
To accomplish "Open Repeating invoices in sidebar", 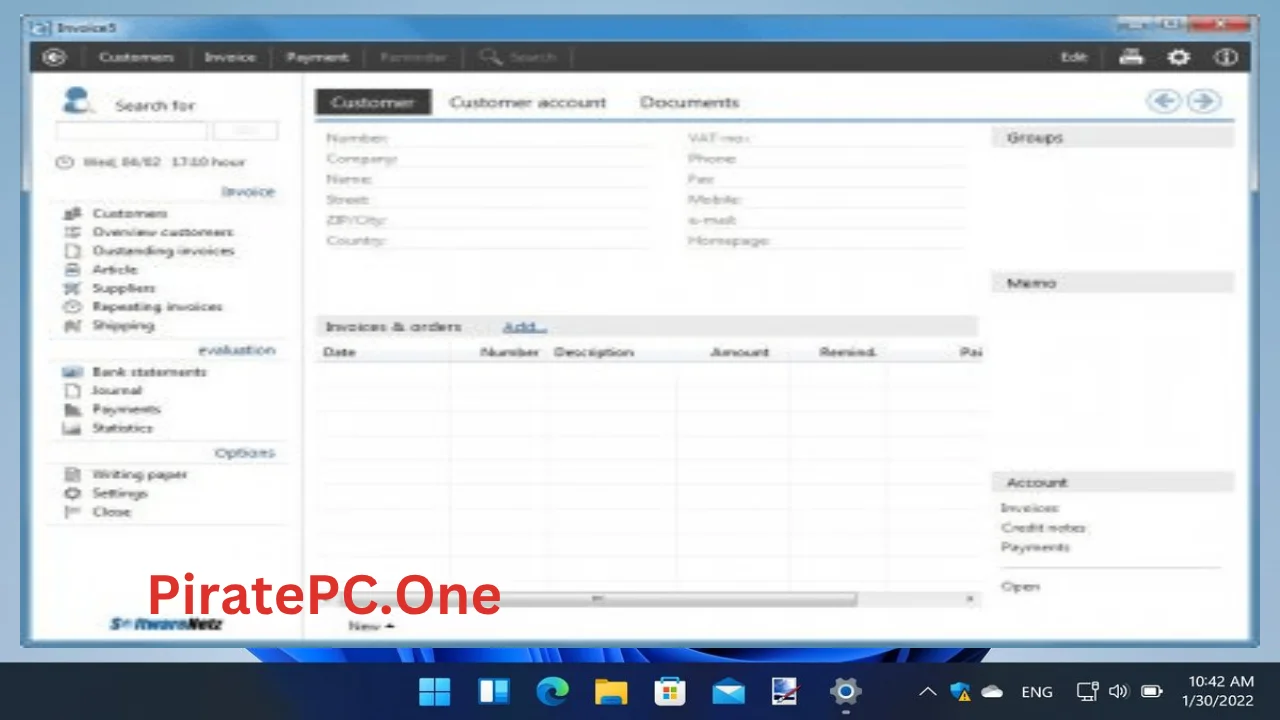I will (x=157, y=307).
